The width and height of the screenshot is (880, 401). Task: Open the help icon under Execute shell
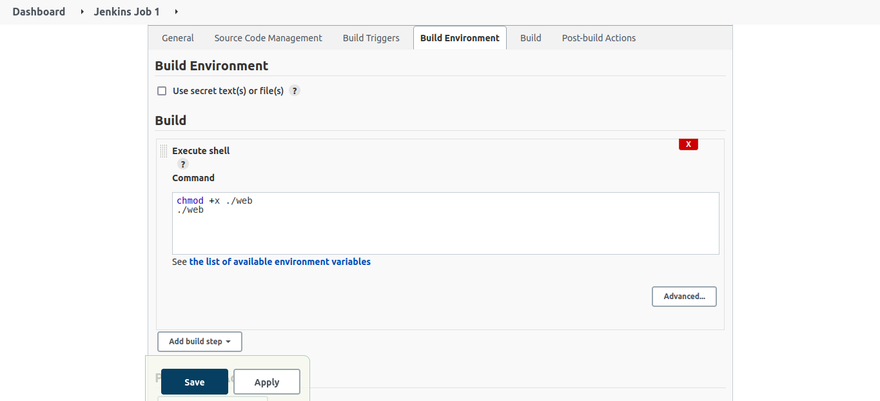pos(183,164)
